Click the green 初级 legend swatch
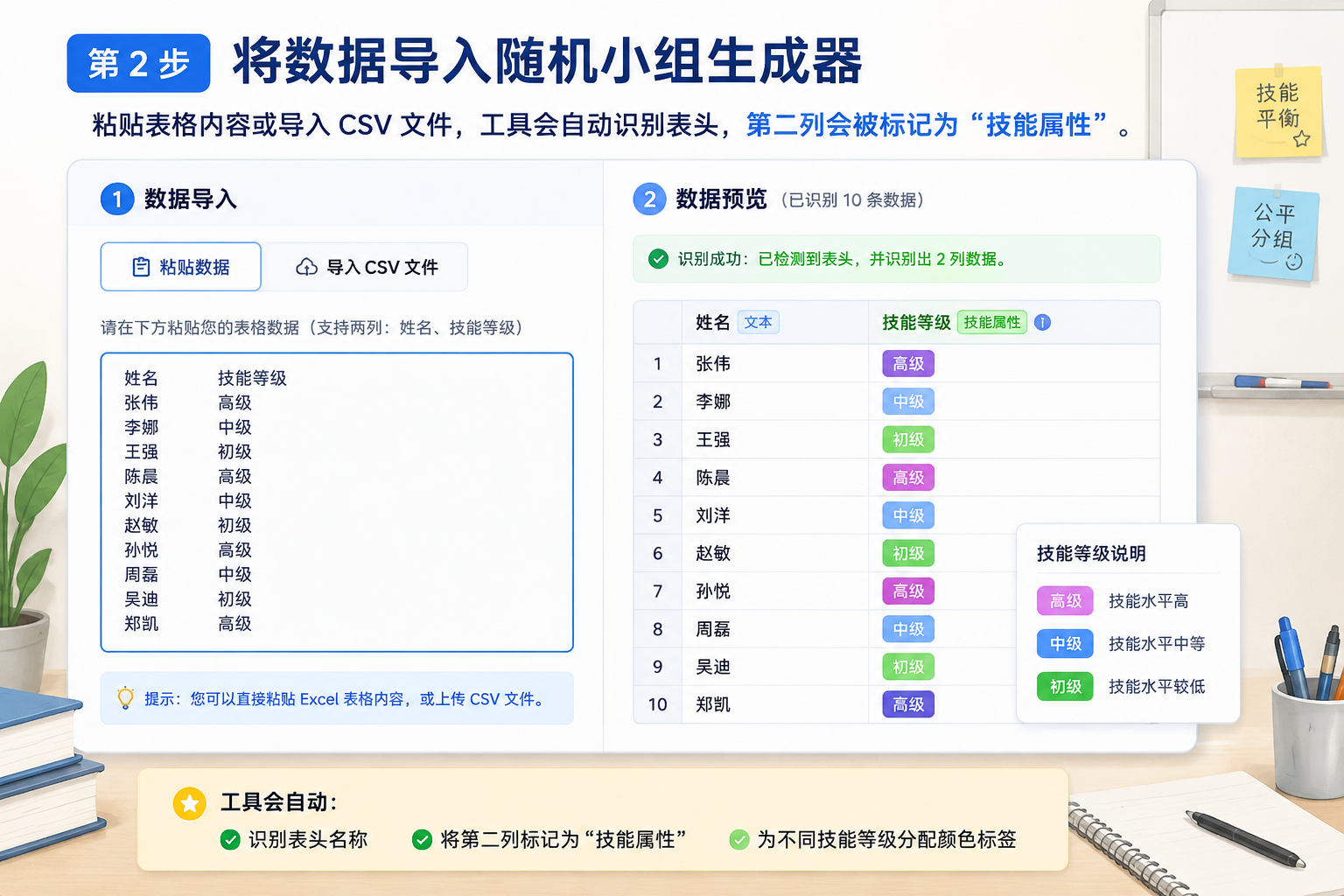 [1065, 687]
